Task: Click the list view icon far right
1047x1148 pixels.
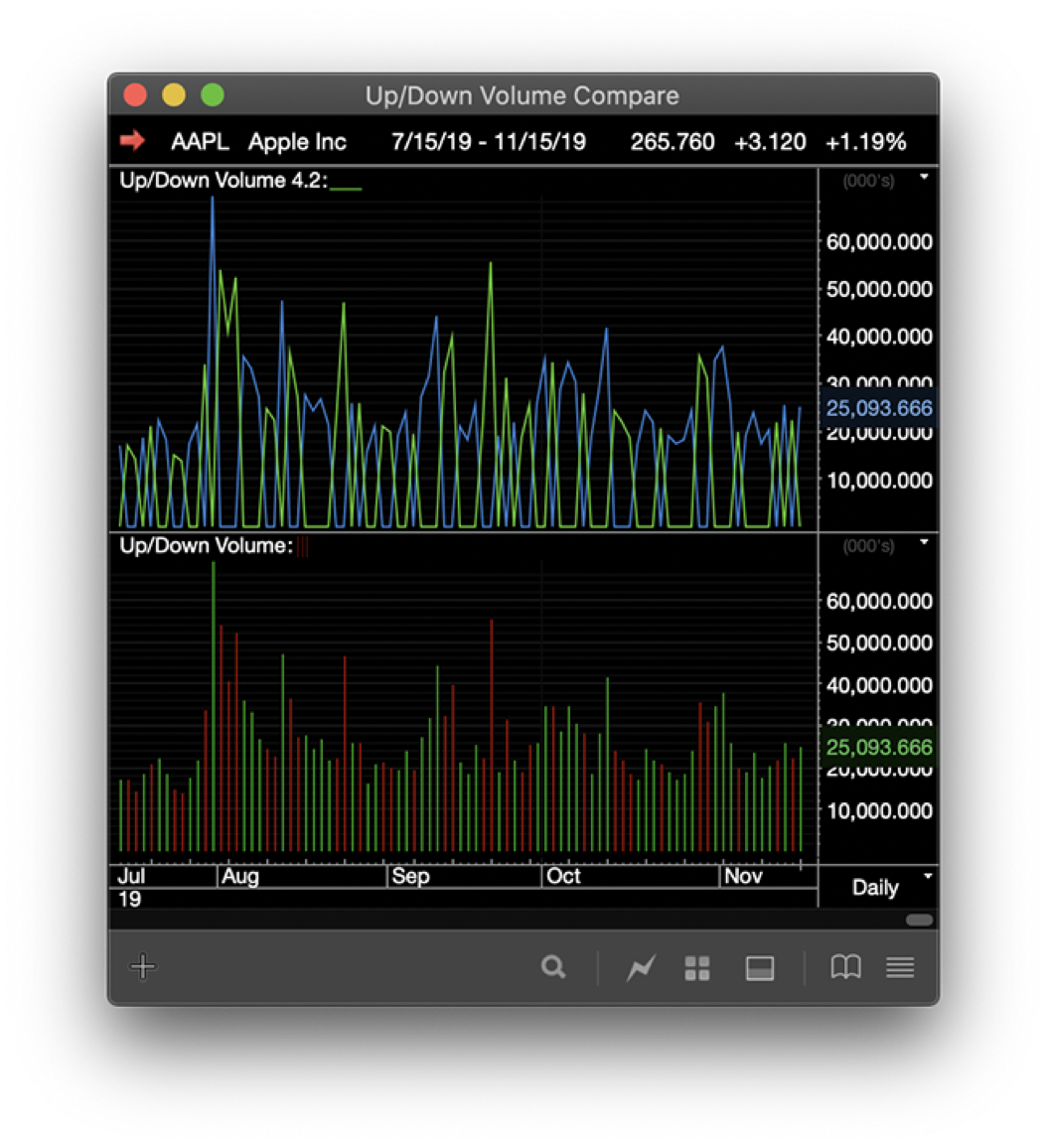Action: point(900,966)
